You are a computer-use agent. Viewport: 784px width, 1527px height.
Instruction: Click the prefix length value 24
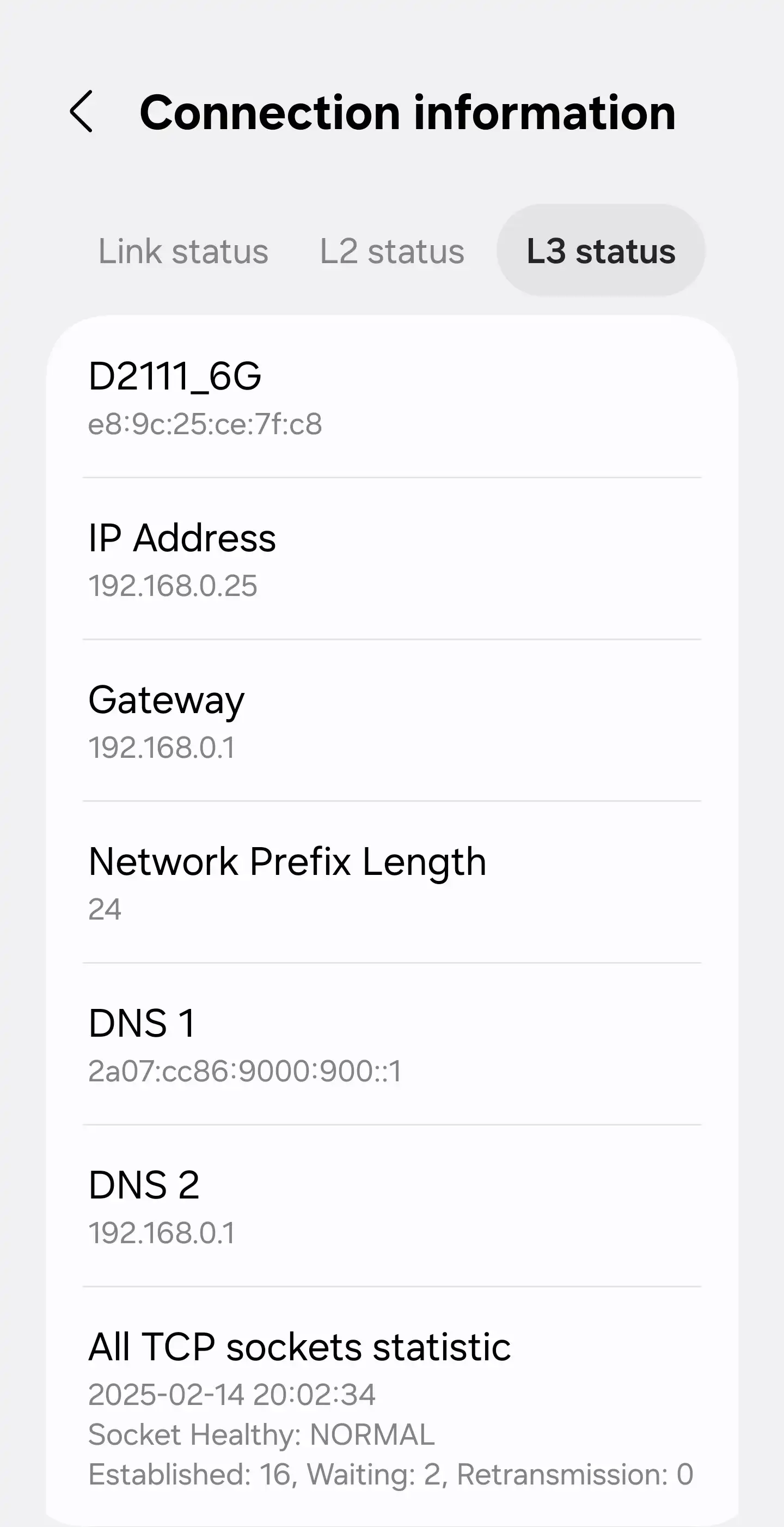point(105,909)
